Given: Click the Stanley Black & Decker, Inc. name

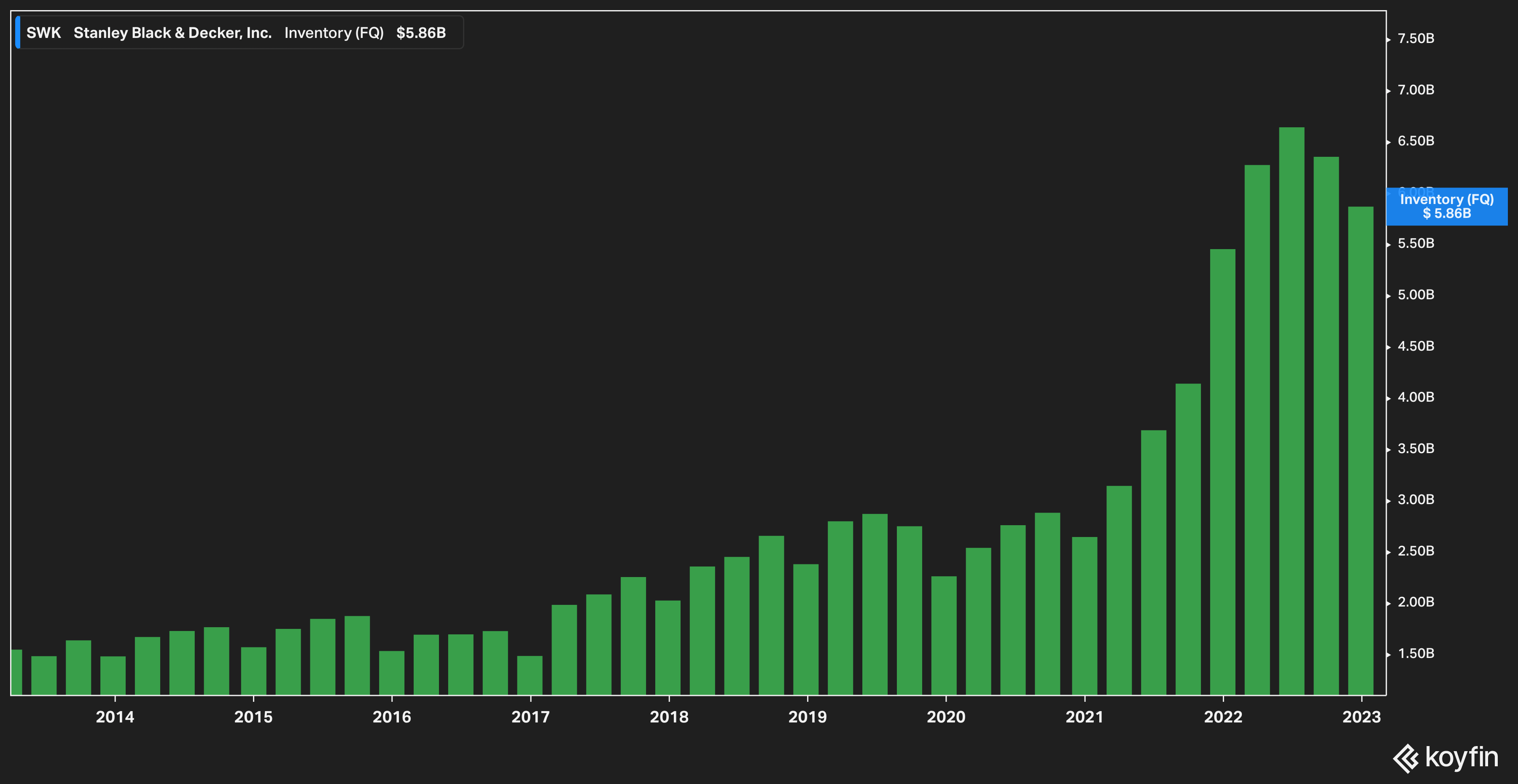Looking at the screenshot, I should (x=172, y=33).
